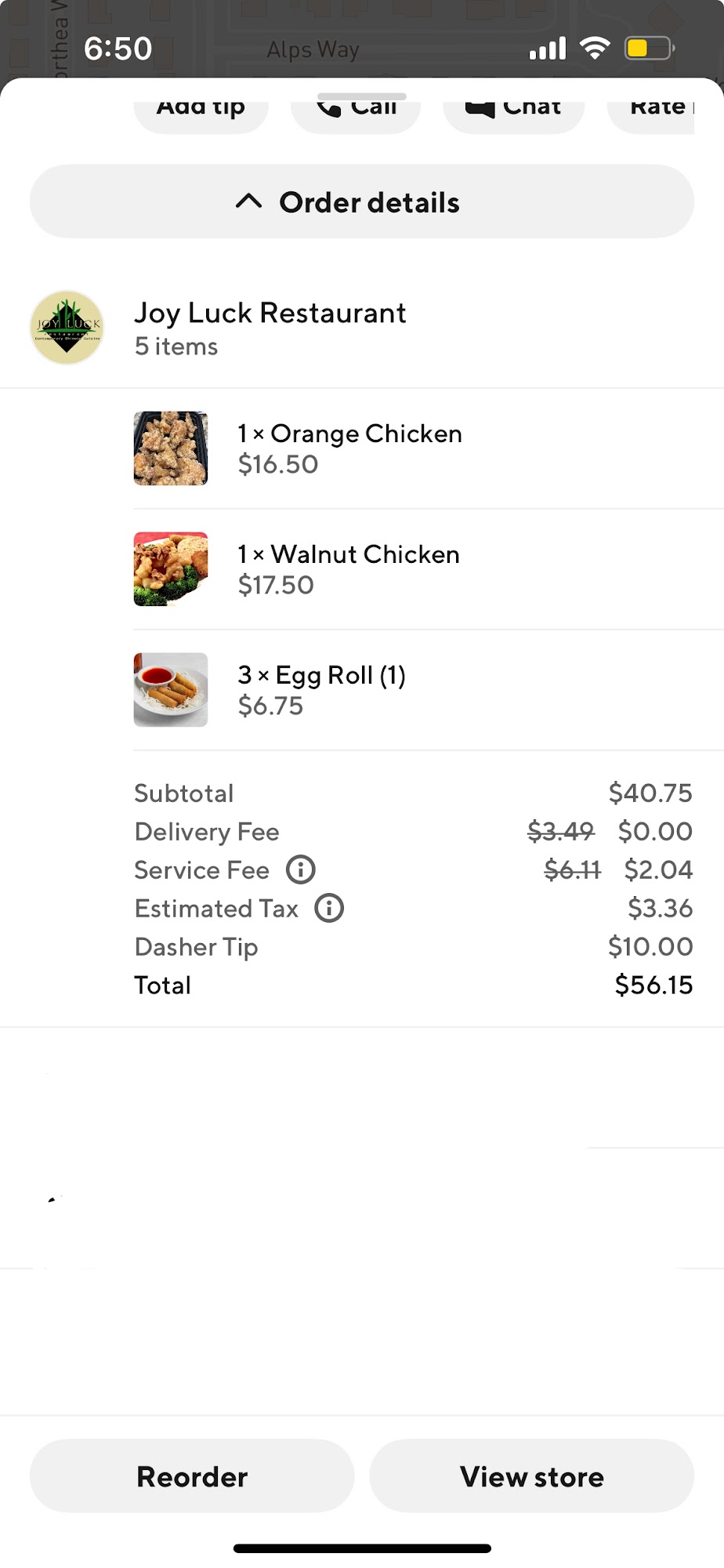Screen dimensions: 724x1568
Task: Tap the sheet drag handle bar
Action: pos(362,96)
